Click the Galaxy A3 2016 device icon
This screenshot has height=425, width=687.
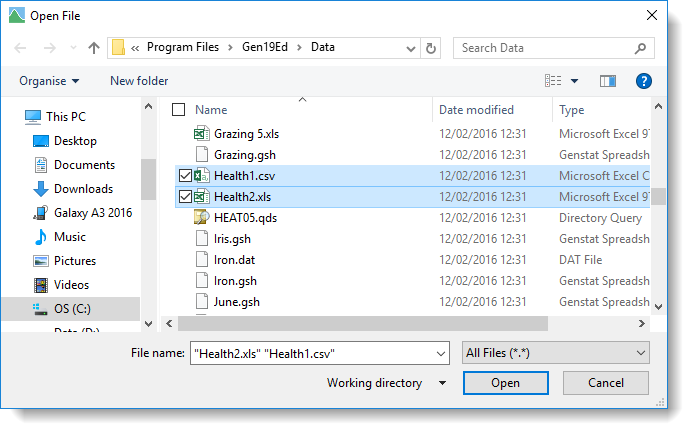41,213
